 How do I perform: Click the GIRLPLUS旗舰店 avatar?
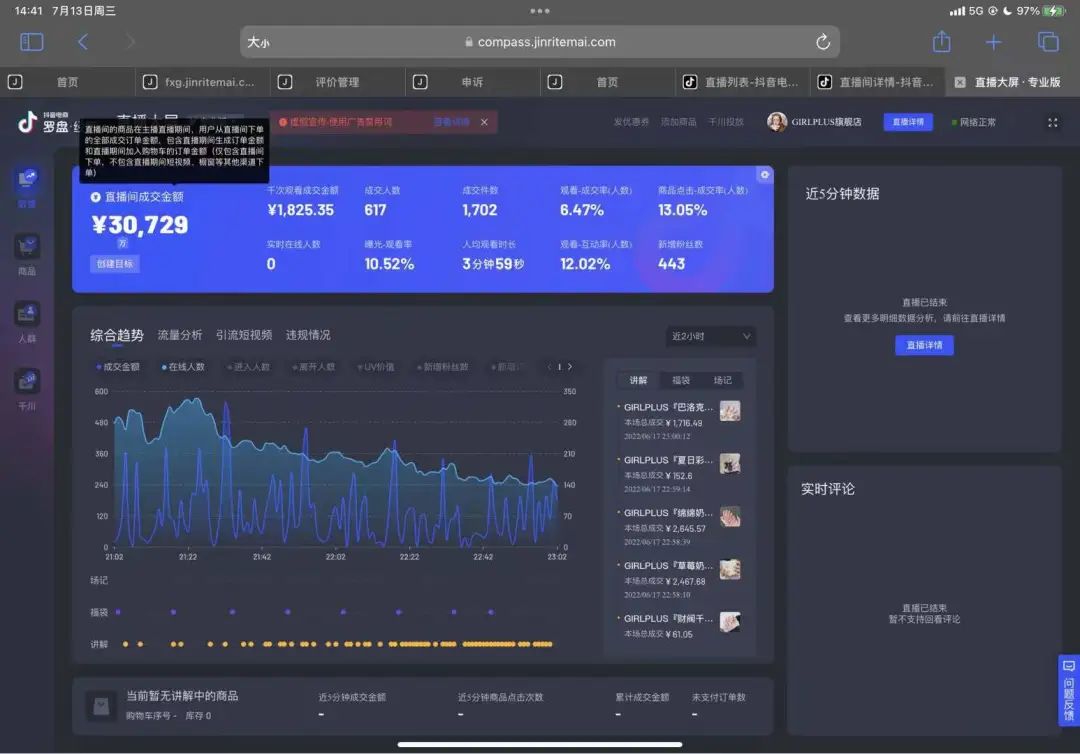777,122
